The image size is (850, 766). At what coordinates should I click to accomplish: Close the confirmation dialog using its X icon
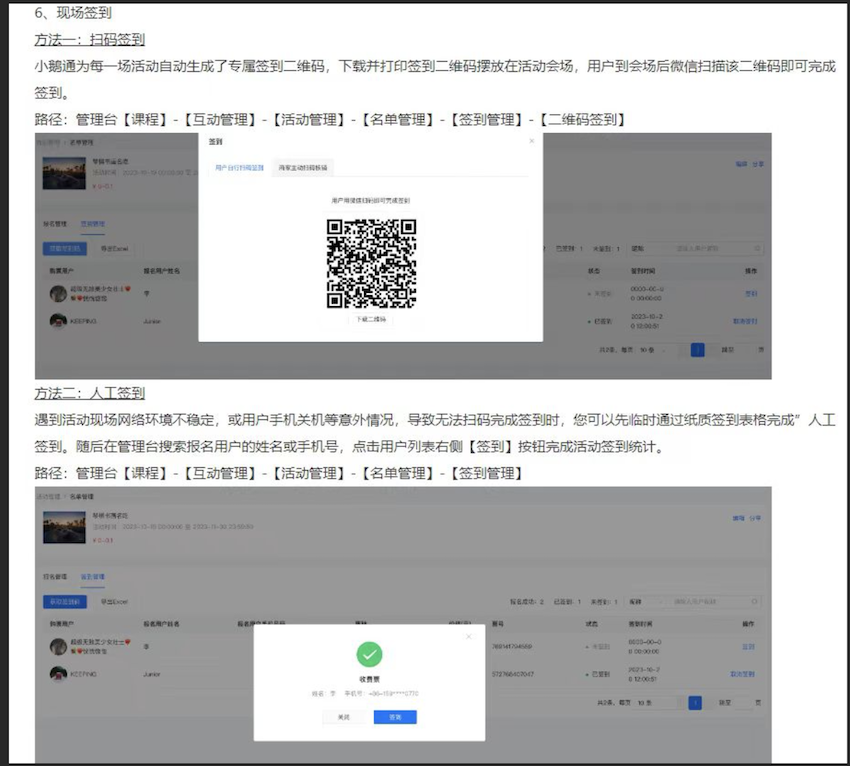468,636
